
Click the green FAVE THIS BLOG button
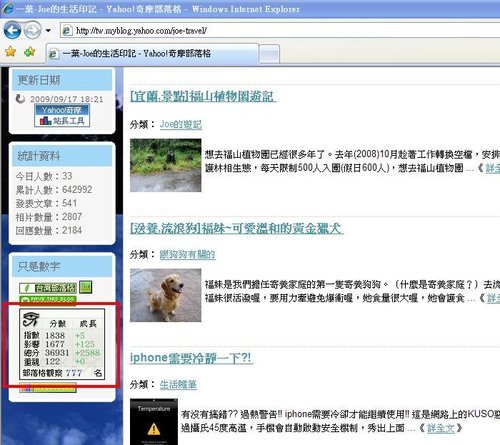pos(48,300)
